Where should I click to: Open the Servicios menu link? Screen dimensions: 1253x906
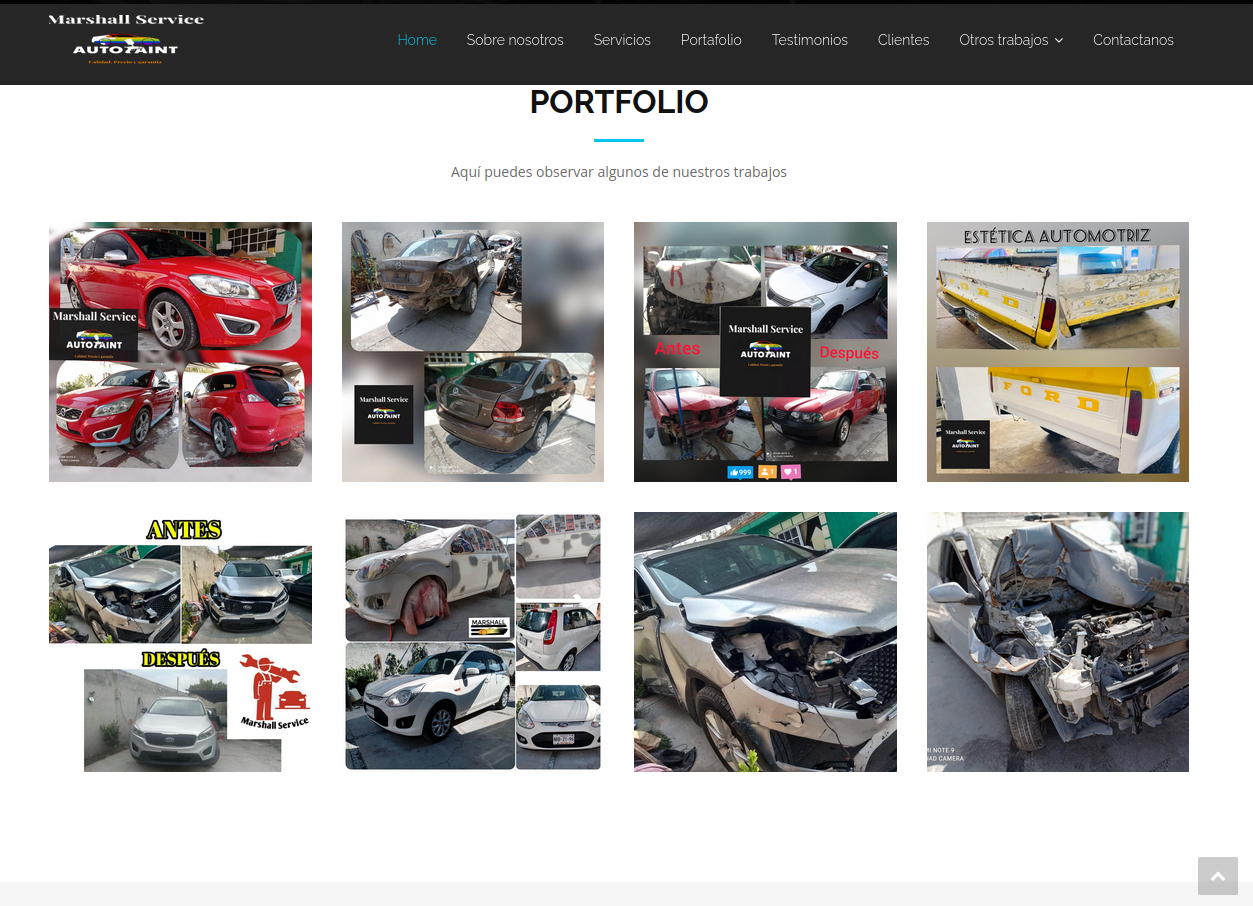point(622,40)
